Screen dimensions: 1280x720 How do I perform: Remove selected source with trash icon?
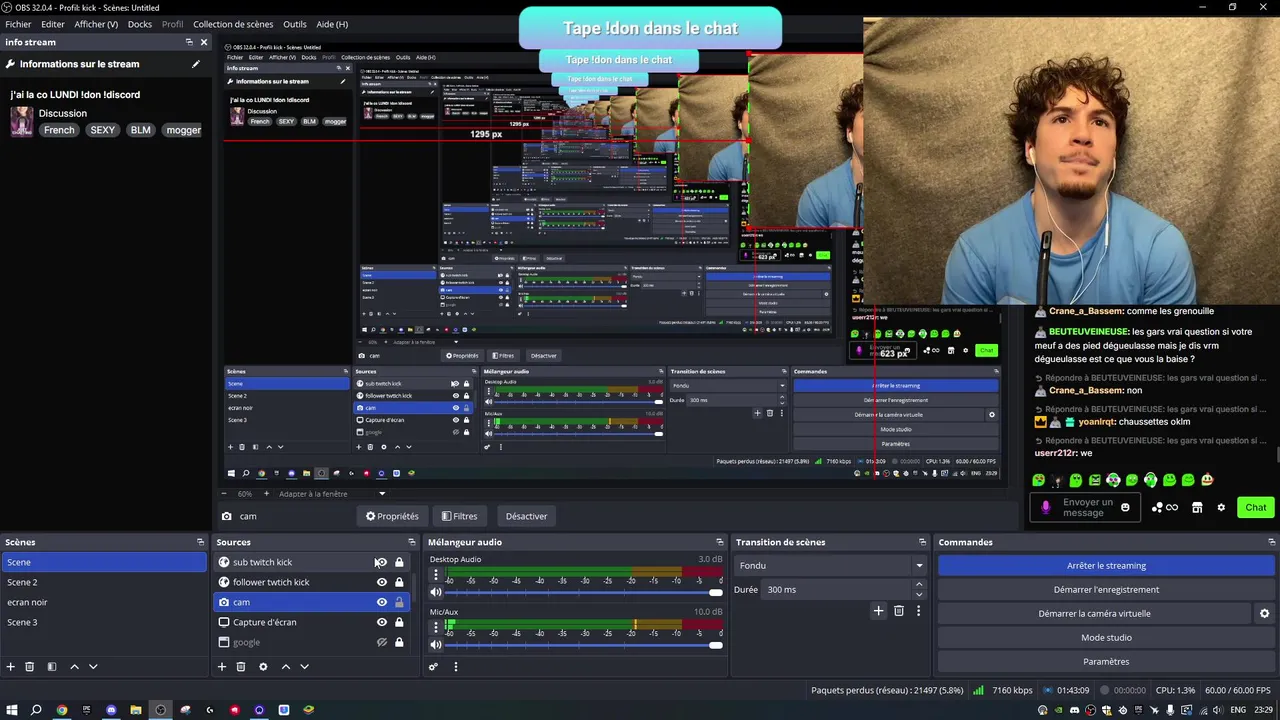[x=241, y=667]
